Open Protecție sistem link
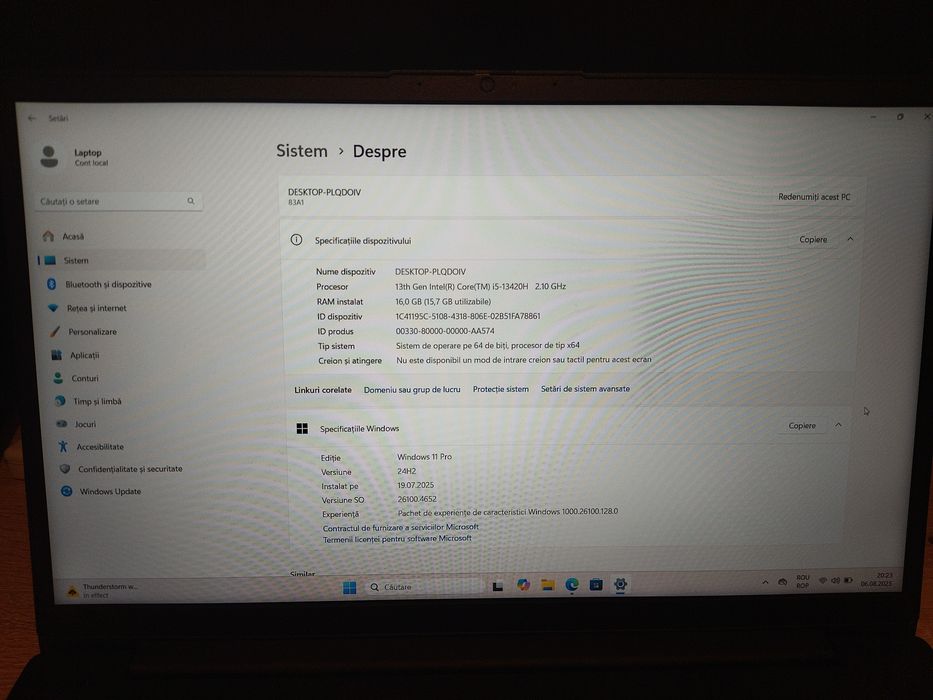Screen dimensions: 933x700 click(x=500, y=389)
